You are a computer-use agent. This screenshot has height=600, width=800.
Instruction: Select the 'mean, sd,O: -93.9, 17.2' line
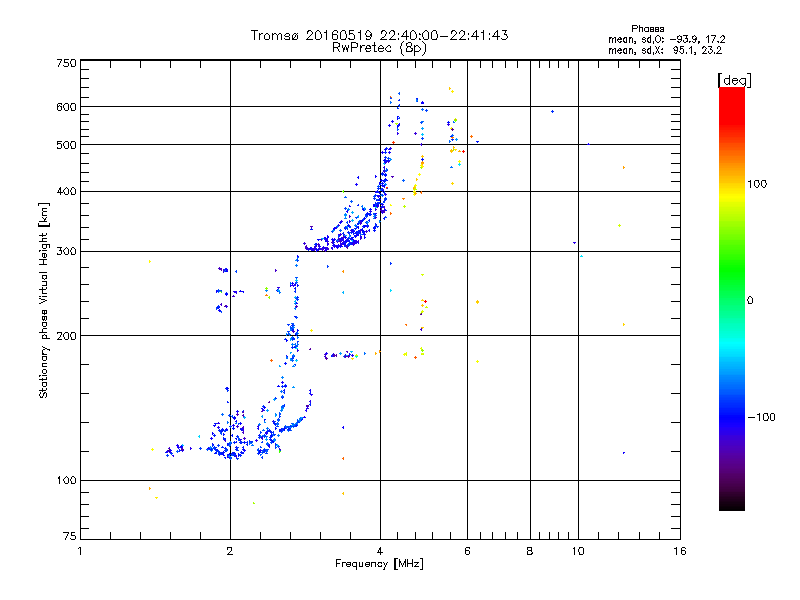point(666,39)
